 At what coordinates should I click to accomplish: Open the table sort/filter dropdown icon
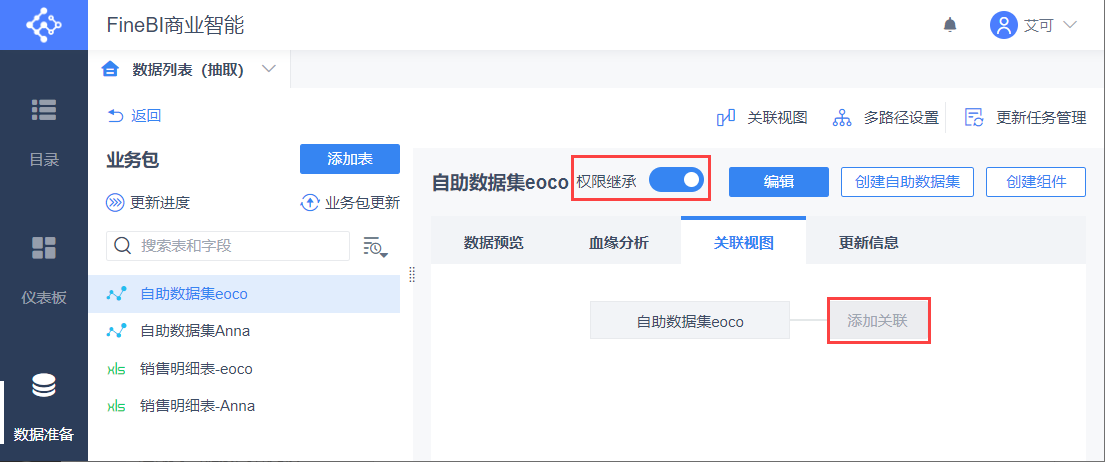click(x=375, y=246)
